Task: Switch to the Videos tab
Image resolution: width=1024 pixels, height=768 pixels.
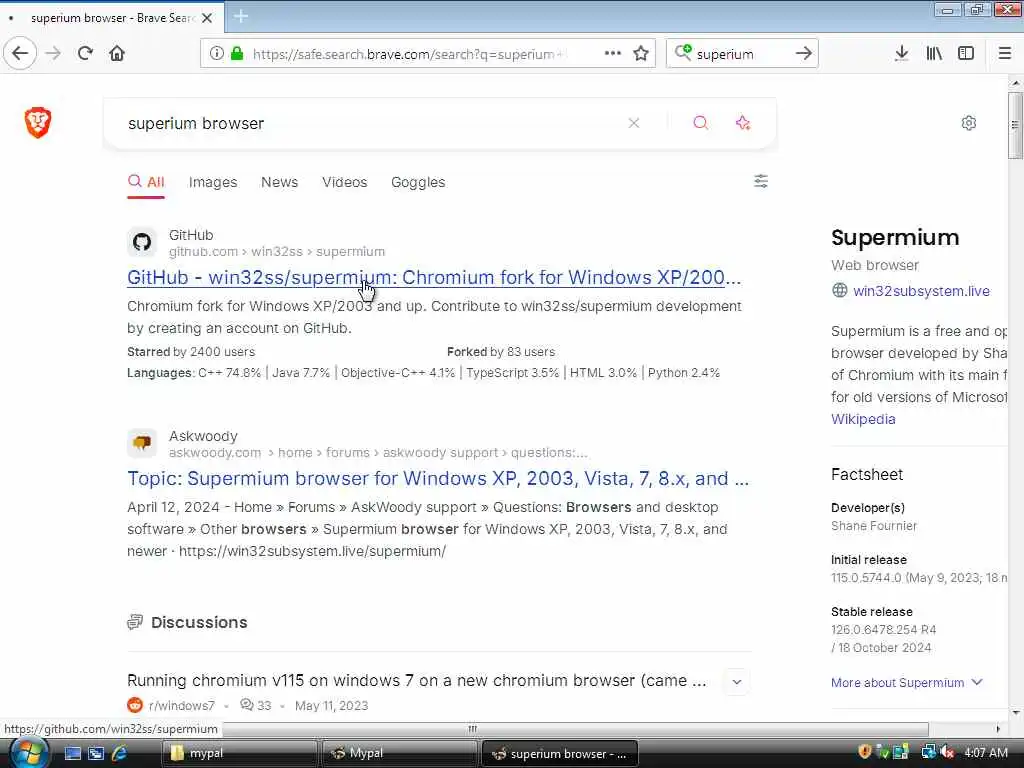Action: pos(344,182)
